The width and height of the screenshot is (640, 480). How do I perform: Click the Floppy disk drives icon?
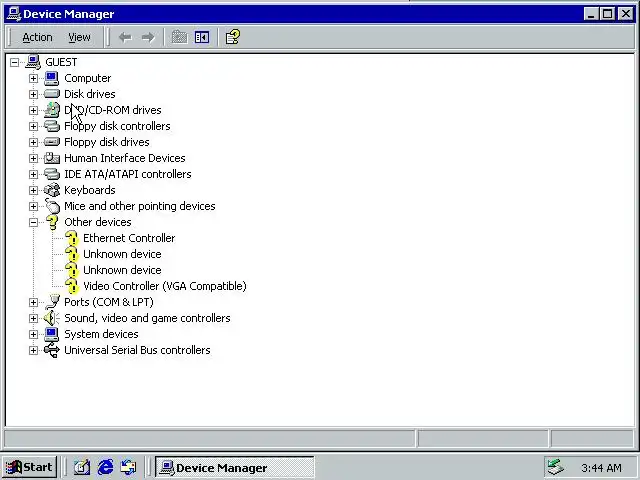click(52, 142)
